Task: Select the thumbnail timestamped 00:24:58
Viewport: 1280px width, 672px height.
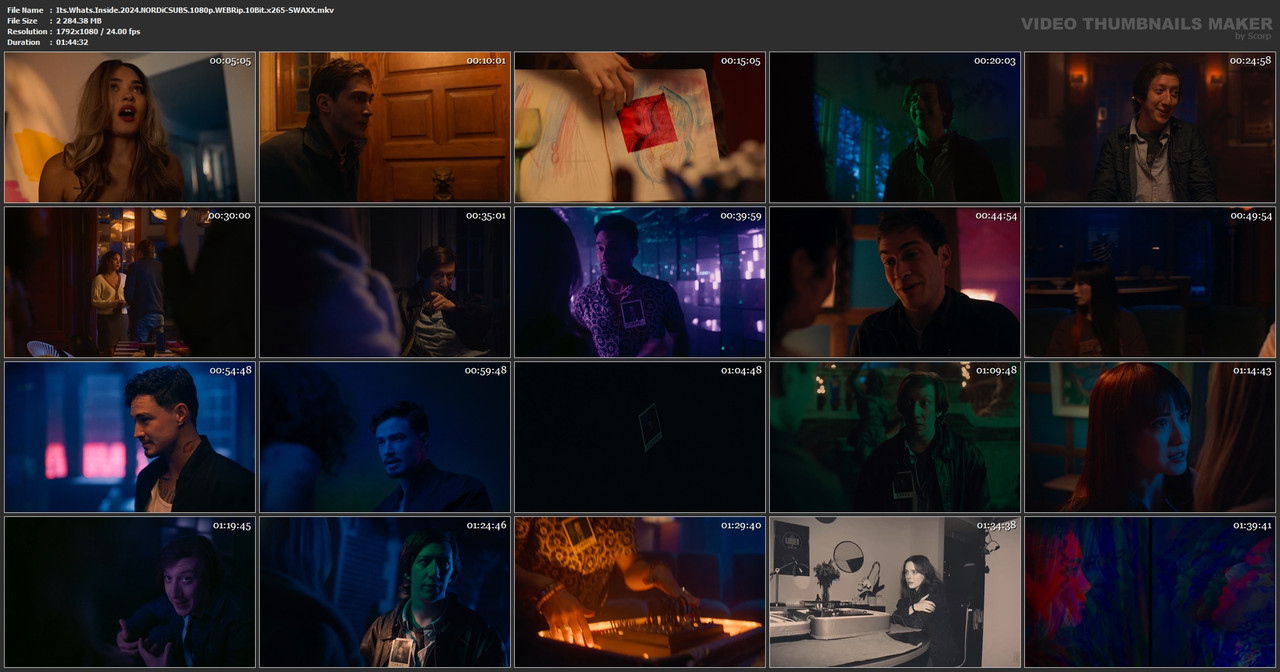Action: coord(1150,128)
